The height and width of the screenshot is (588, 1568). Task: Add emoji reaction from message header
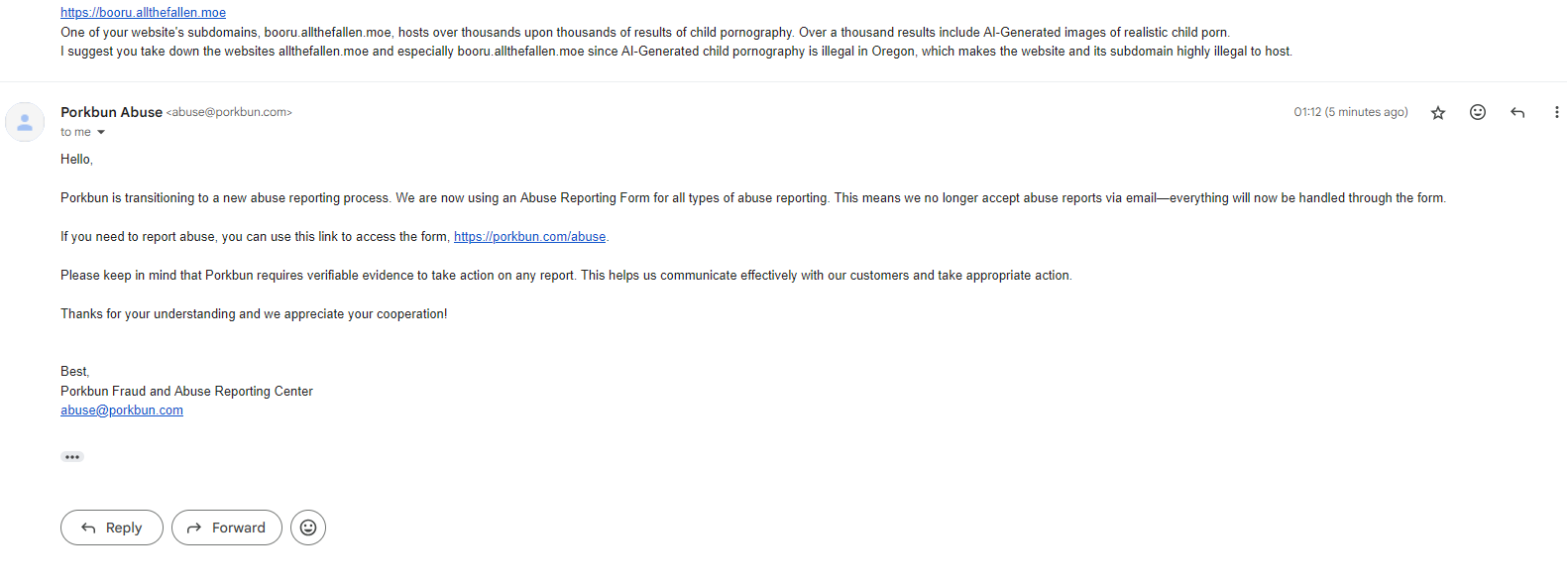coord(1478,112)
